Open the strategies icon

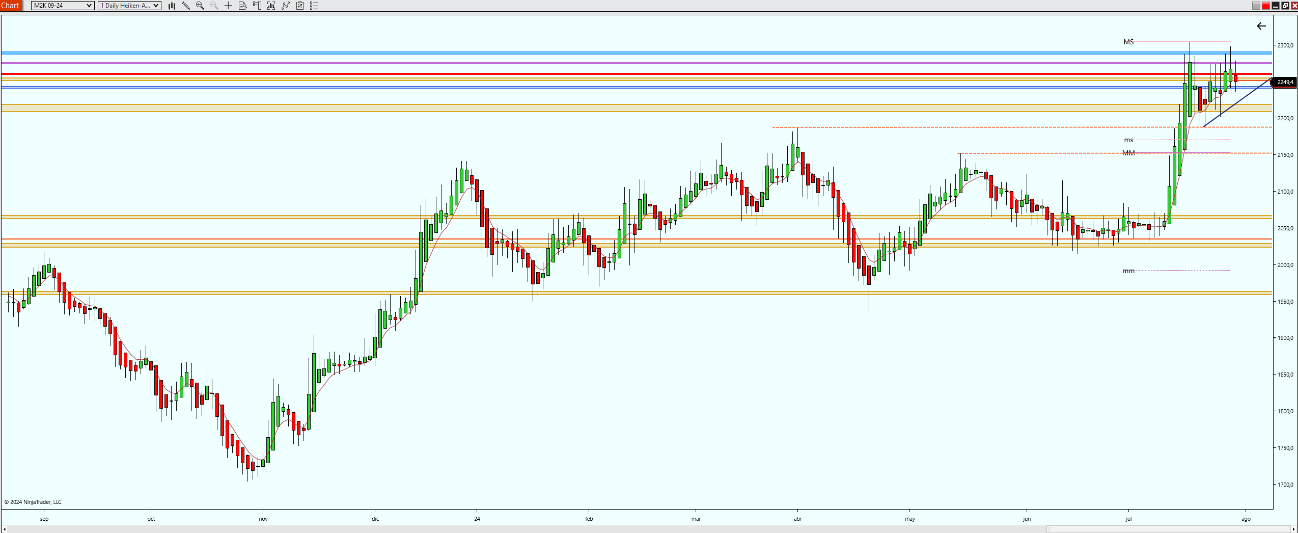[x=300, y=5]
